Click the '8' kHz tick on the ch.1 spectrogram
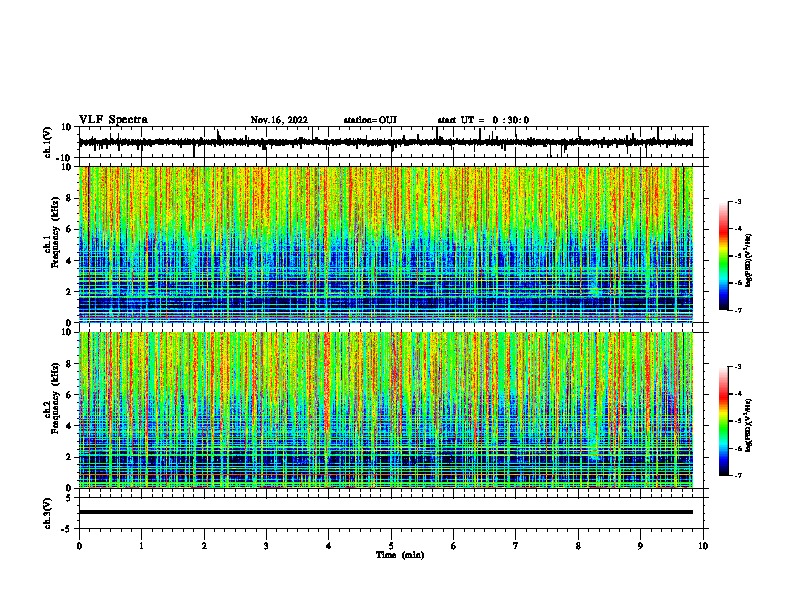Screen dimensions: 792x612 click(x=70, y=198)
